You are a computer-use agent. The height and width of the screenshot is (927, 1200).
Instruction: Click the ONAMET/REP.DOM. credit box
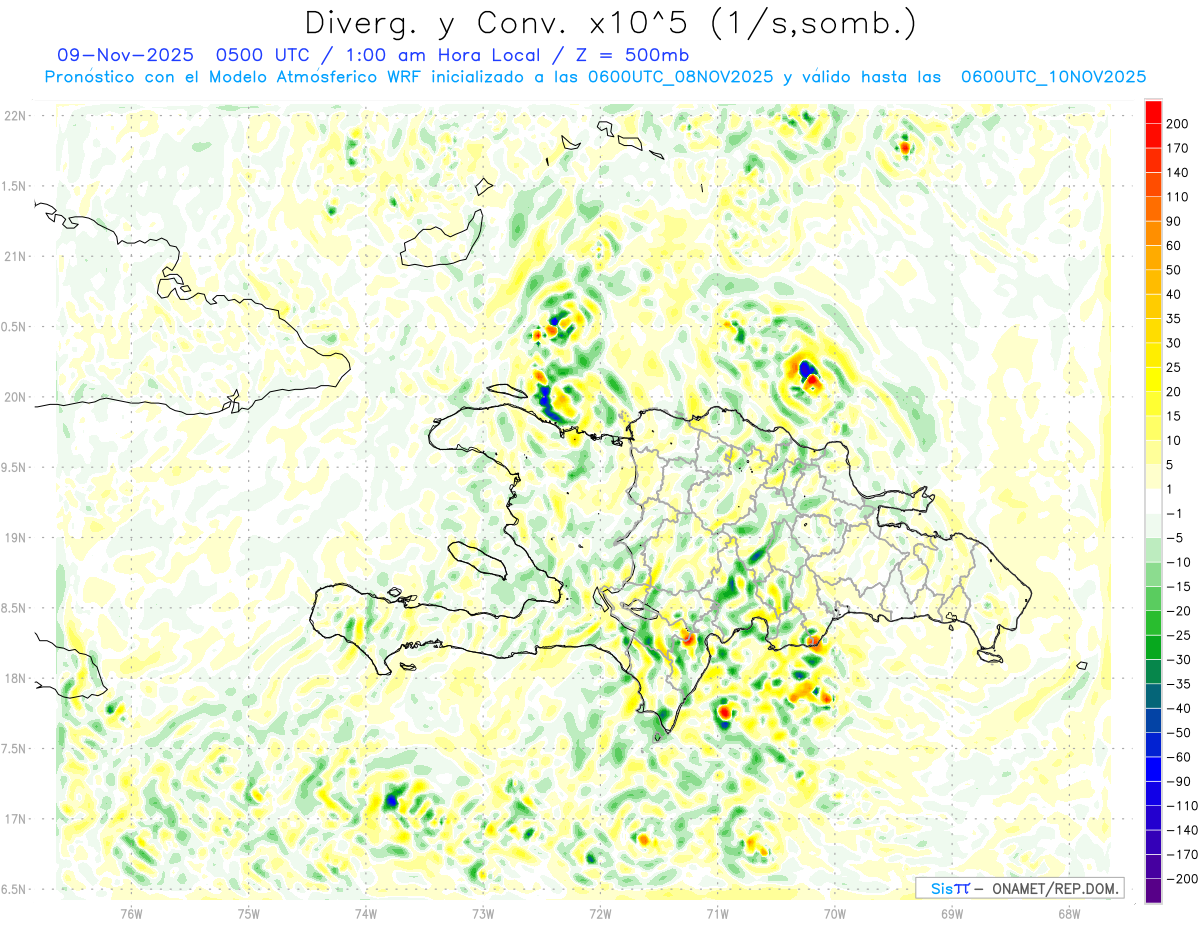1019,888
